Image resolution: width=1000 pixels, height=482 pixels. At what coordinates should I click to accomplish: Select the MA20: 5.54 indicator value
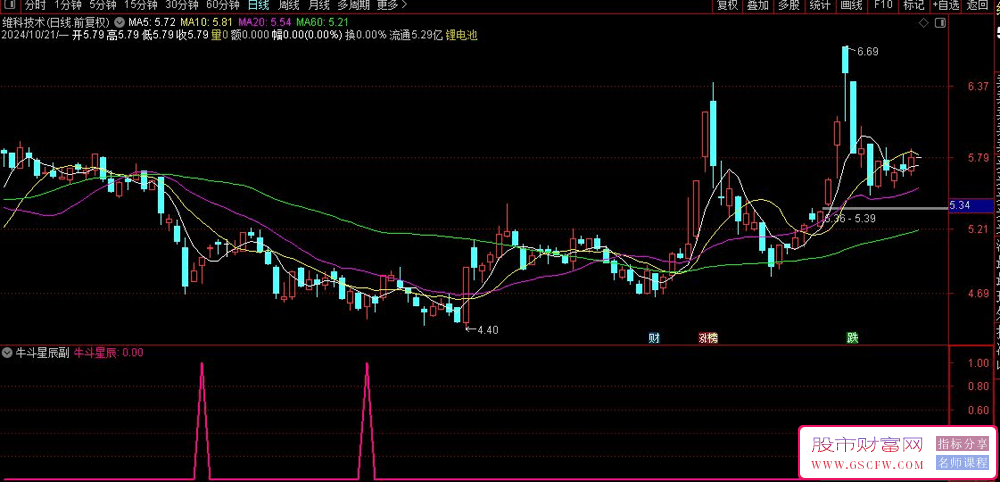click(x=265, y=22)
